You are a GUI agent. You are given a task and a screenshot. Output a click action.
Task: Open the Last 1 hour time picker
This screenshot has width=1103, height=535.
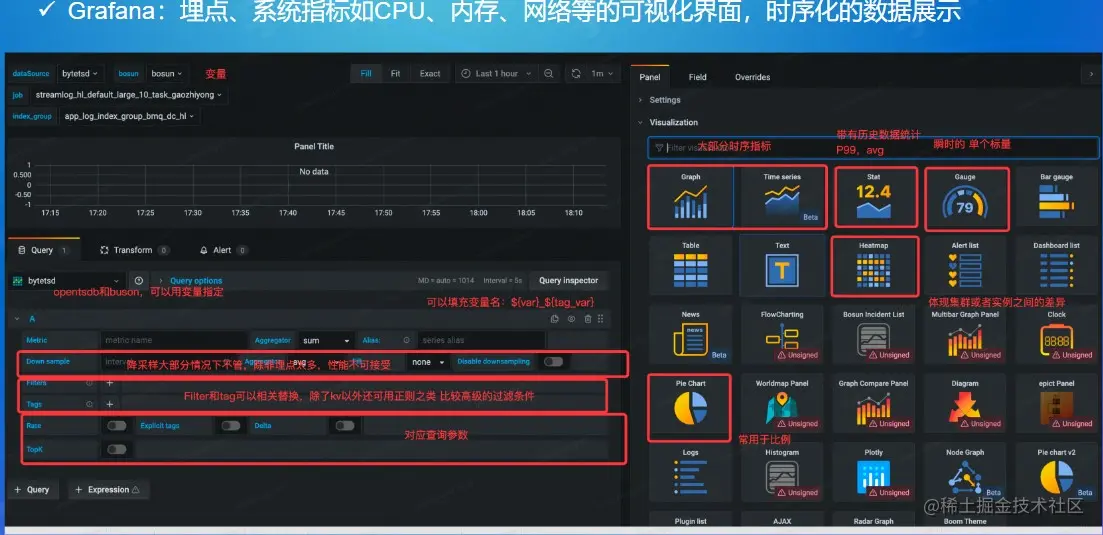[497, 73]
